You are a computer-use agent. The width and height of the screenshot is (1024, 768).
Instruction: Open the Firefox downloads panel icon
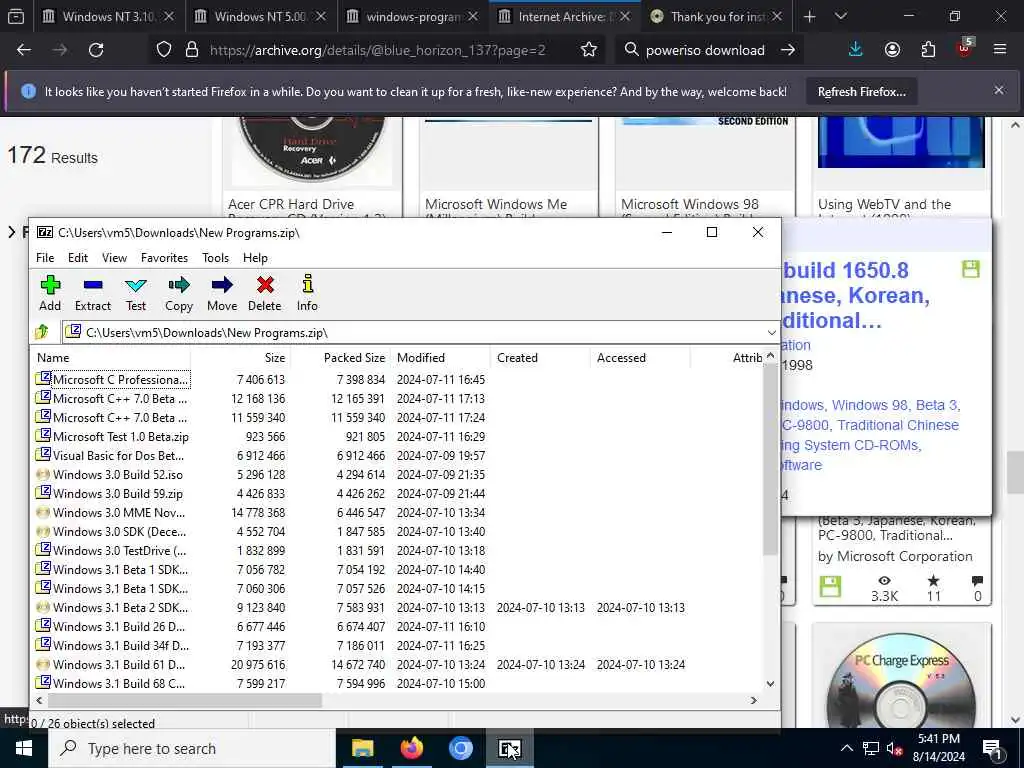tap(856, 50)
